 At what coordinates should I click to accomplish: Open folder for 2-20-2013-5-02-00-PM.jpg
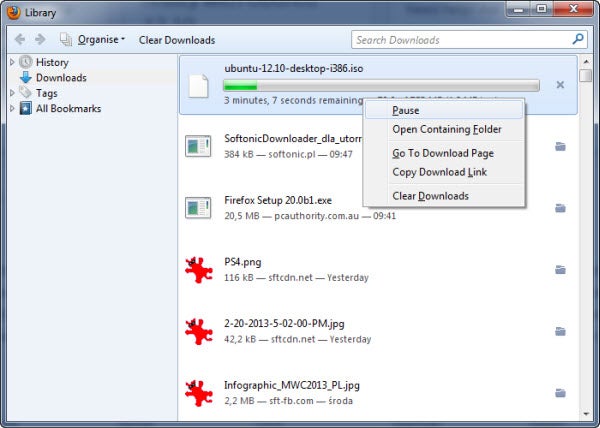tap(560, 331)
